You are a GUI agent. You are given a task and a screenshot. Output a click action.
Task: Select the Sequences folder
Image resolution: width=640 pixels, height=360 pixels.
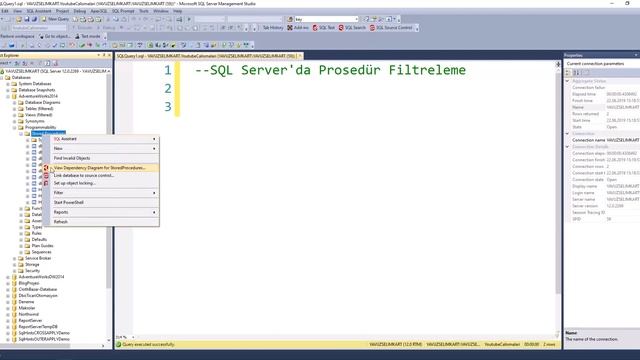pos(41,252)
